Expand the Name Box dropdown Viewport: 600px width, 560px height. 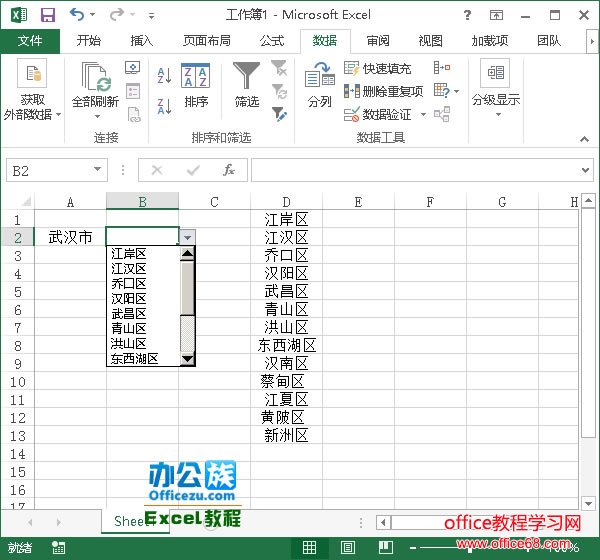(98, 170)
